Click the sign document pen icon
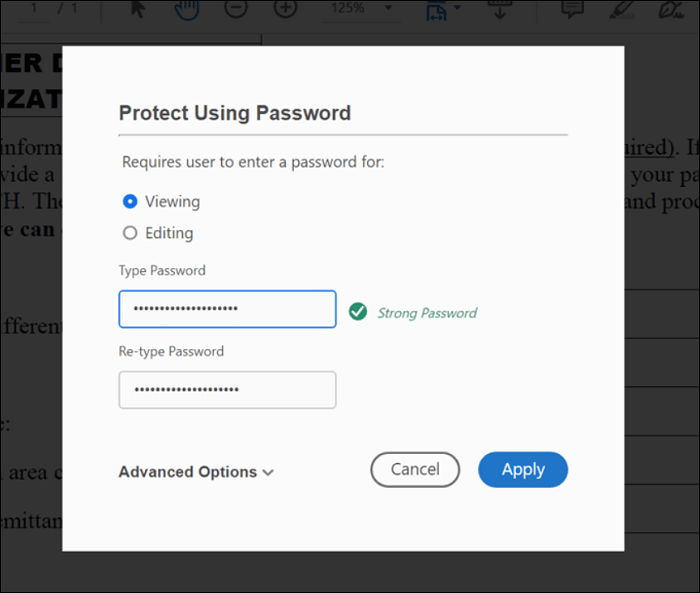This screenshot has width=700, height=593. click(671, 8)
